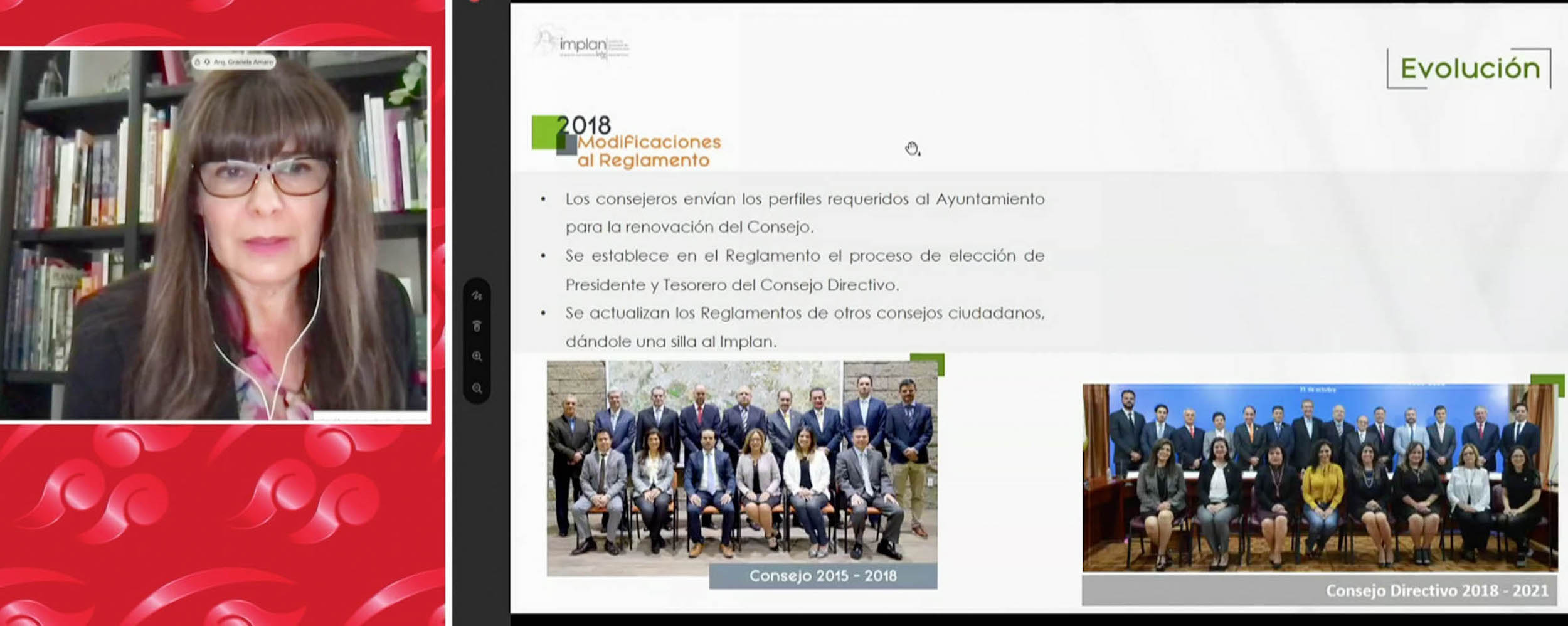Select the freehand annotation scribble tool
This screenshot has width=1568, height=626.
pos(477,295)
